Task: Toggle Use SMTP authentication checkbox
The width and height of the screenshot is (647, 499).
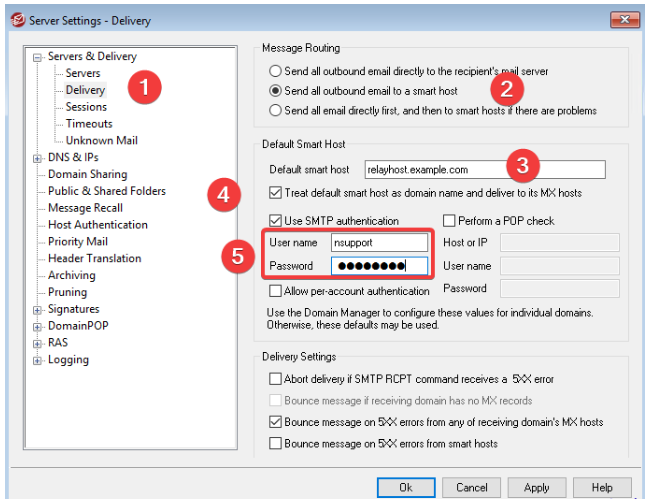Action: (275, 221)
